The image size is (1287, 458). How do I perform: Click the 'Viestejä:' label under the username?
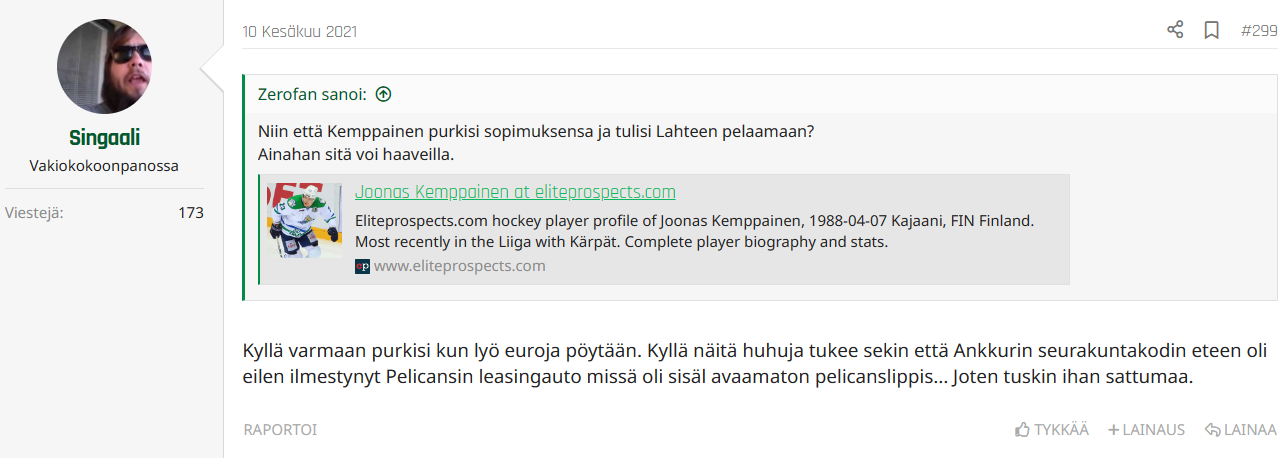click(x=35, y=212)
